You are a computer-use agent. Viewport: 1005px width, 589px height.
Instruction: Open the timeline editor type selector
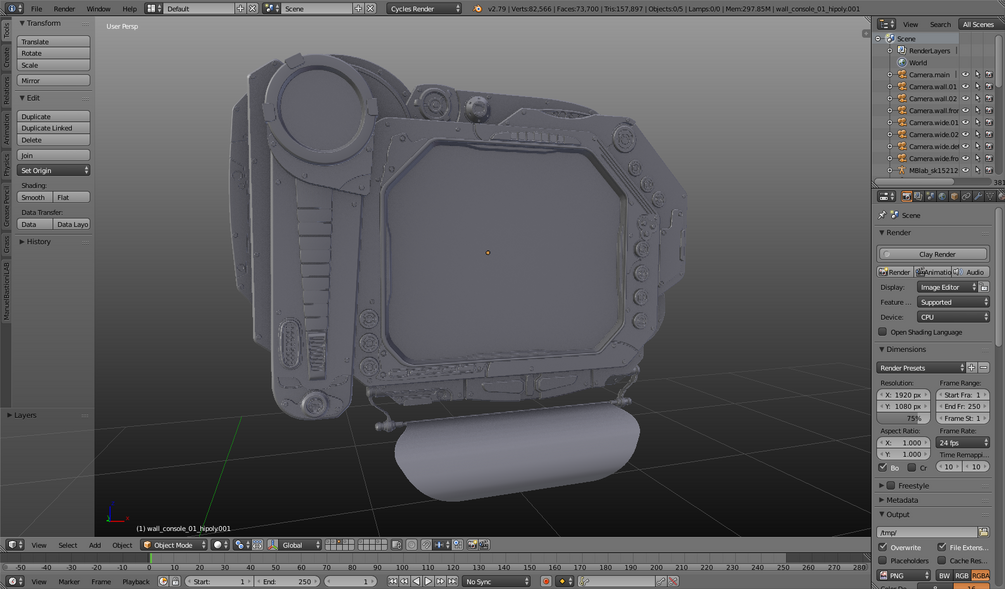click(x=15, y=581)
